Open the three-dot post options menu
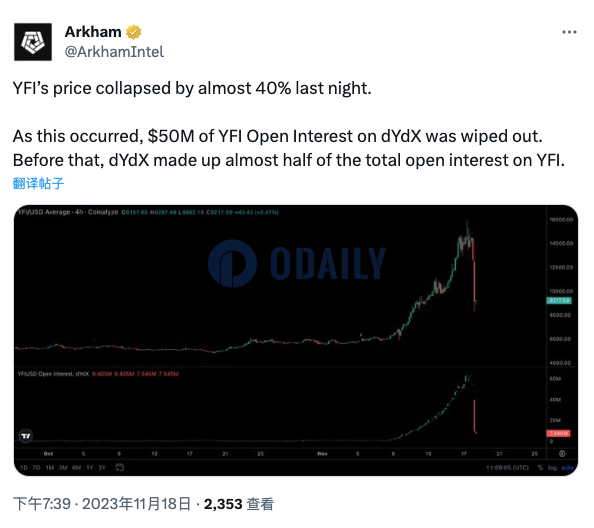 point(569,33)
